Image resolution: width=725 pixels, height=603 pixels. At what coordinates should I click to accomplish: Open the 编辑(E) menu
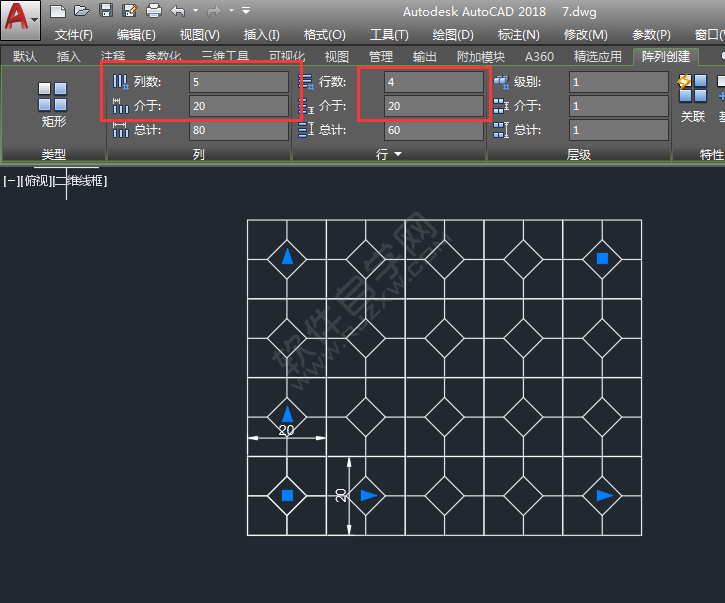136,35
